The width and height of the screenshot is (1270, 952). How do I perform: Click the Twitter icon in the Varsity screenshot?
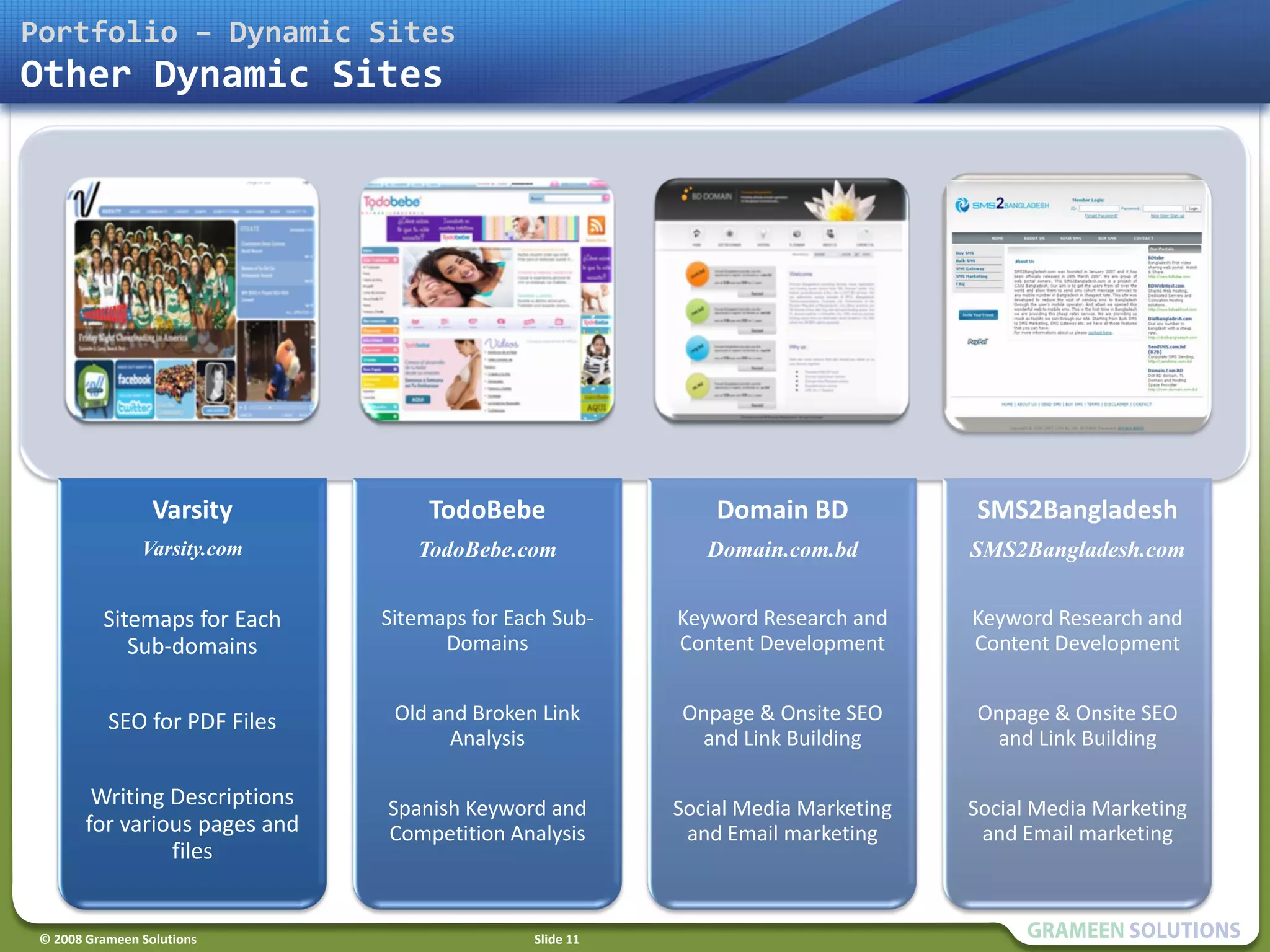pyautogui.click(x=134, y=407)
